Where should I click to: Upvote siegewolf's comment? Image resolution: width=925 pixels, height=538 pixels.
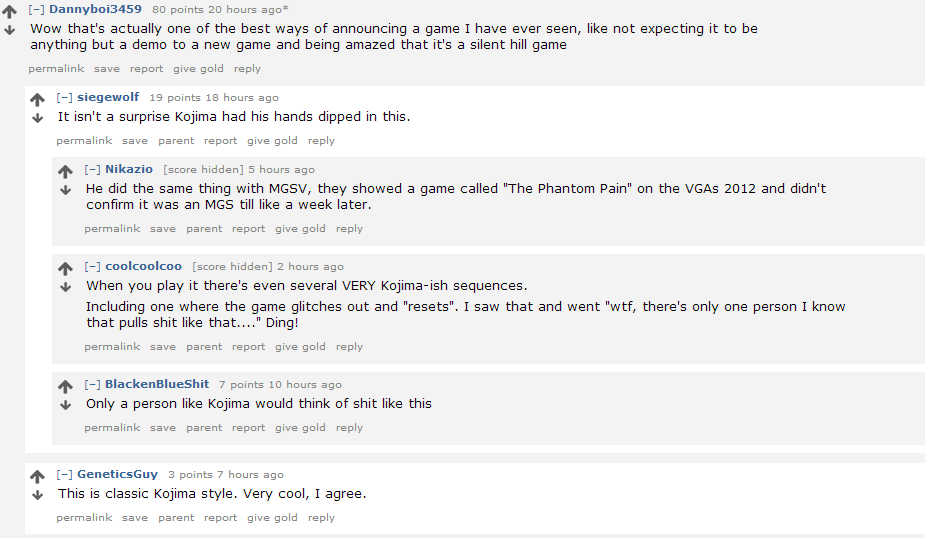[38, 99]
